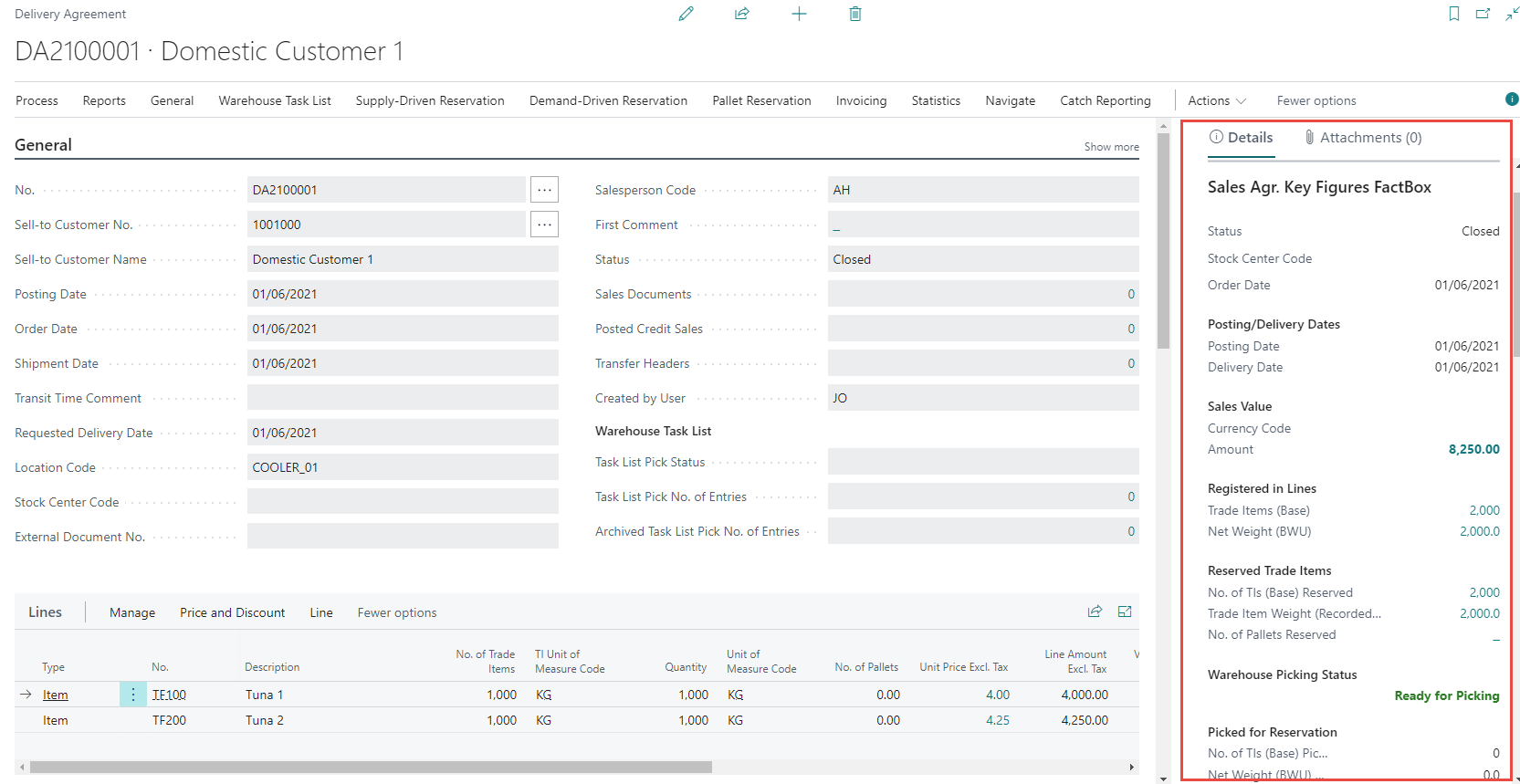Open the Warehouse Task List menu
This screenshot has height=784, width=1520.
(x=275, y=100)
